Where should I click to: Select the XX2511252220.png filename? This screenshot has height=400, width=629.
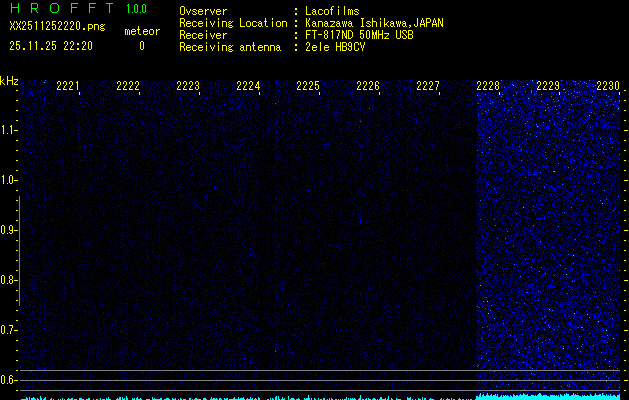pos(56,27)
